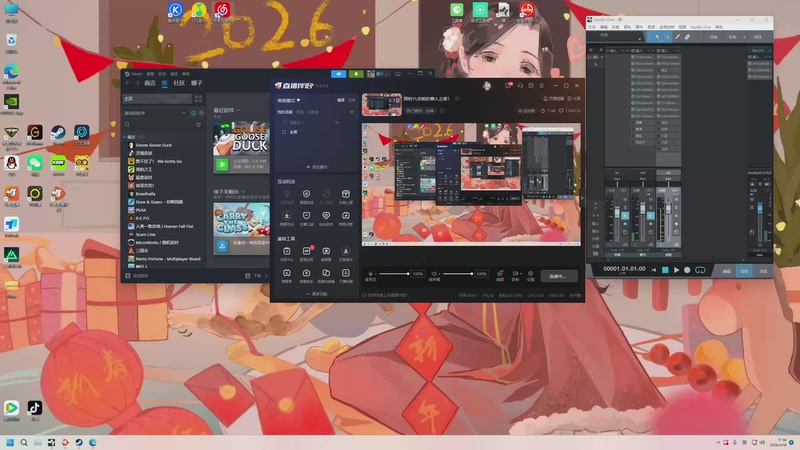The height and width of the screenshot is (450, 800).
Task: Click in the Steam library search field
Action: 158,124
